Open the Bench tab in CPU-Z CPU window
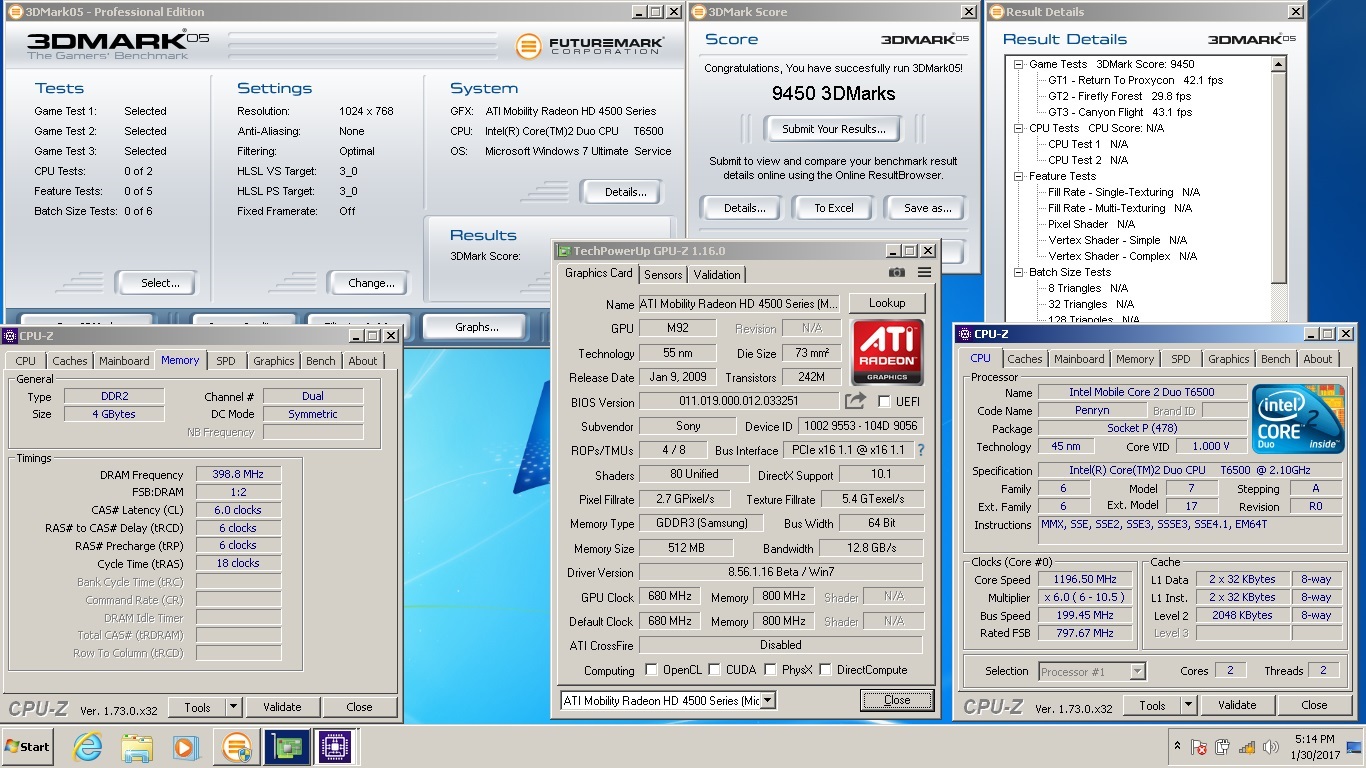 [x=1276, y=359]
